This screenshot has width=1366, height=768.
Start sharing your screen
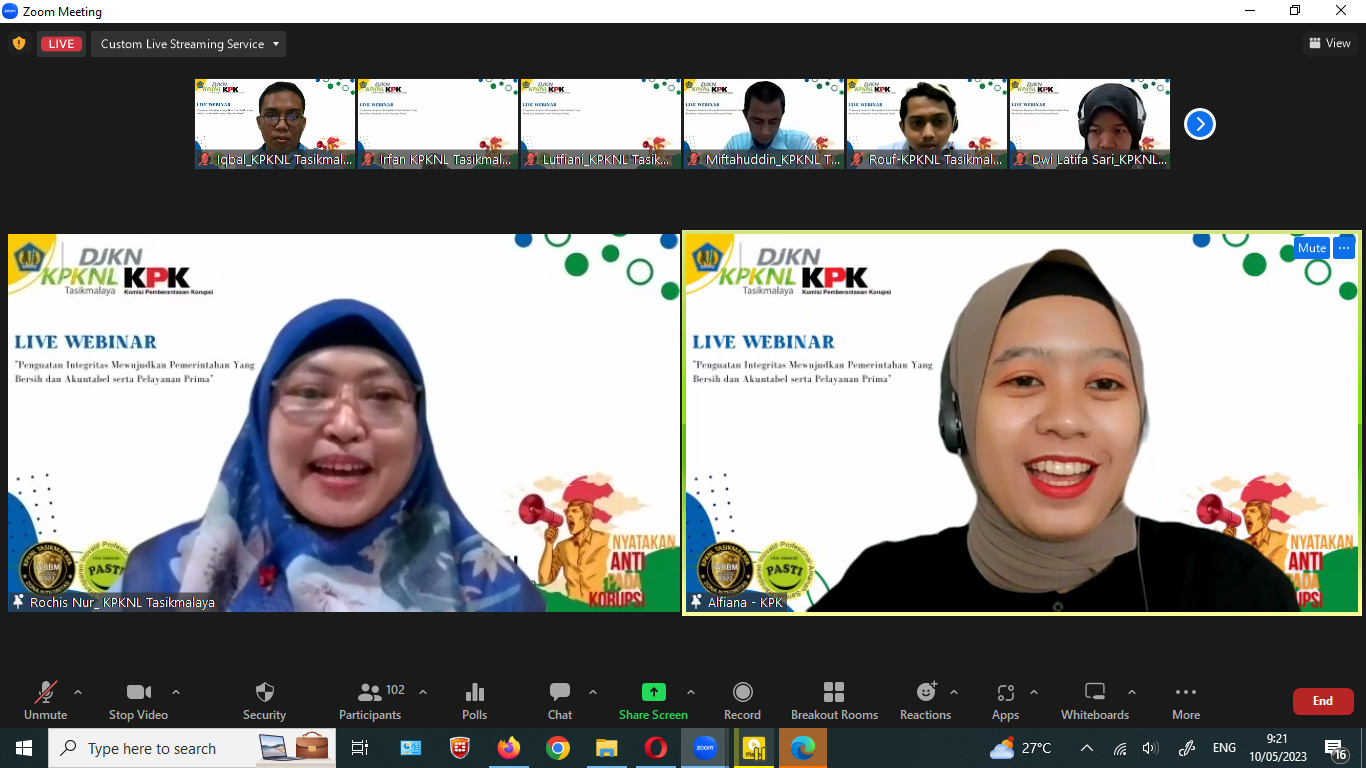[x=653, y=700]
